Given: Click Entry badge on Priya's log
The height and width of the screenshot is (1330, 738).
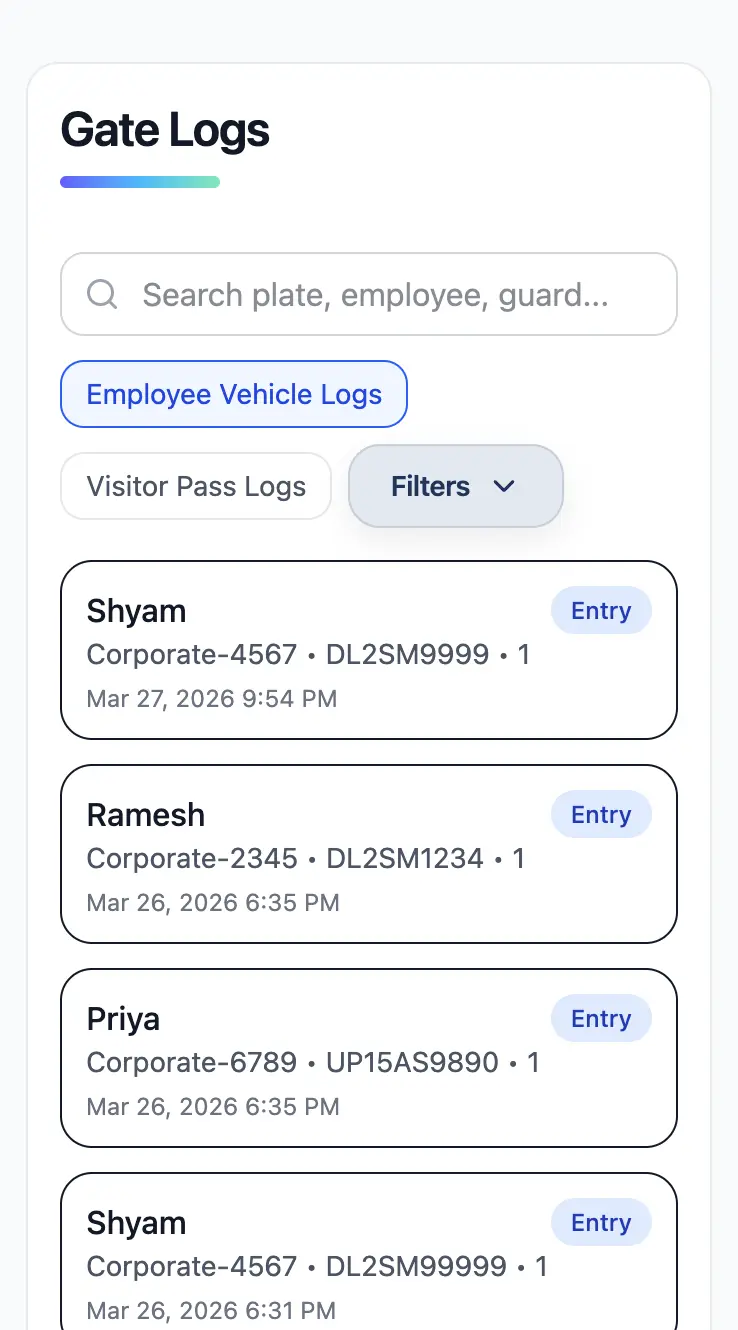Looking at the screenshot, I should (601, 1019).
